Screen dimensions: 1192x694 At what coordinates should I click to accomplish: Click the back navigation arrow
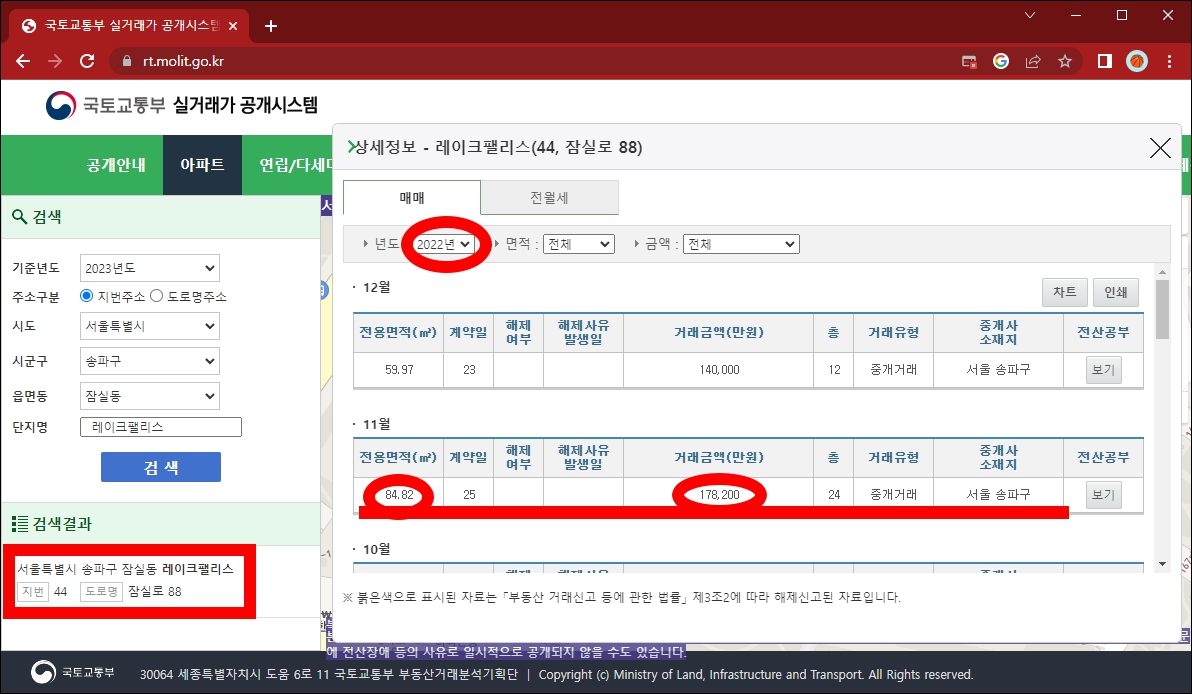point(22,60)
